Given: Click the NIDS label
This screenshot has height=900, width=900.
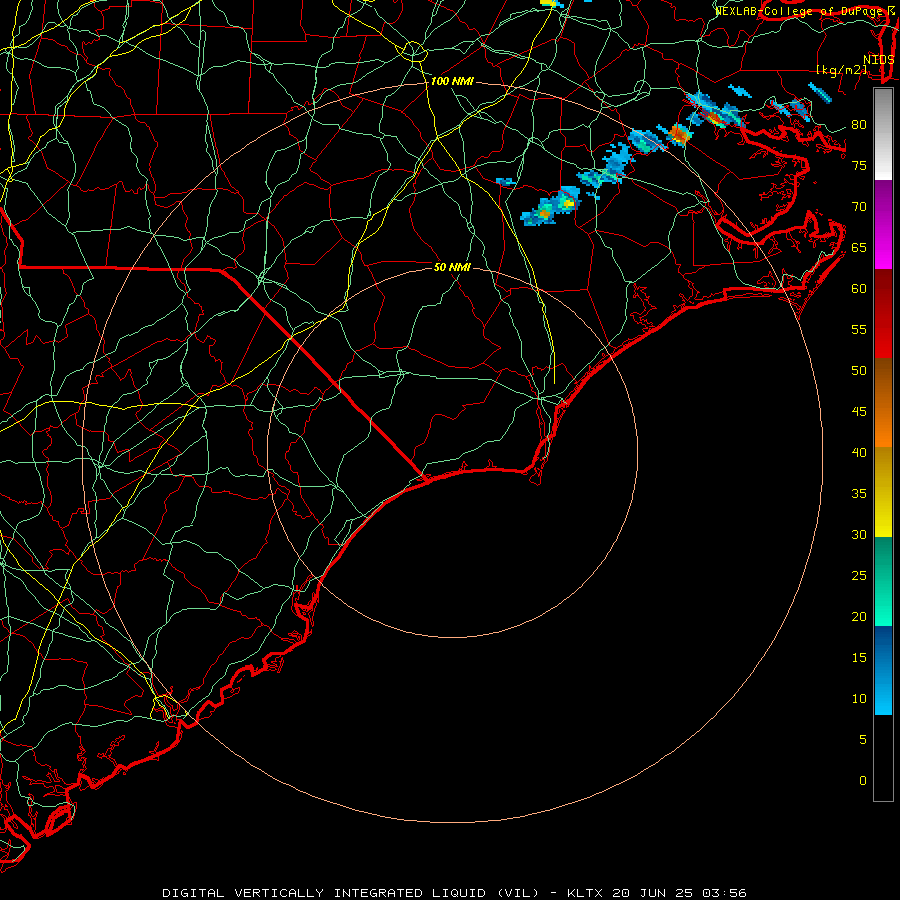Looking at the screenshot, I should pyautogui.click(x=879, y=60).
